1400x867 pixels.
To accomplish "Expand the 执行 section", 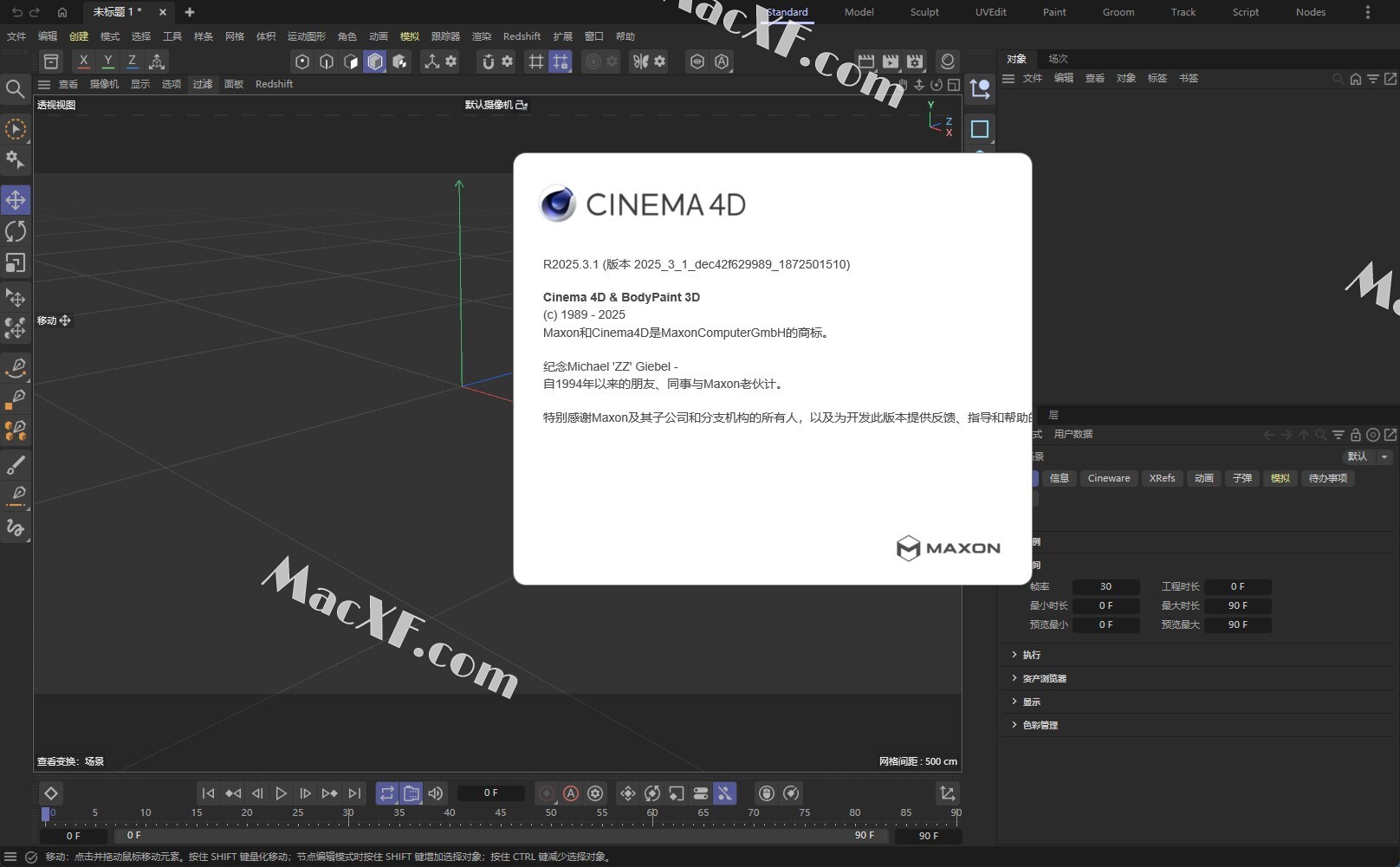I will tap(1031, 655).
